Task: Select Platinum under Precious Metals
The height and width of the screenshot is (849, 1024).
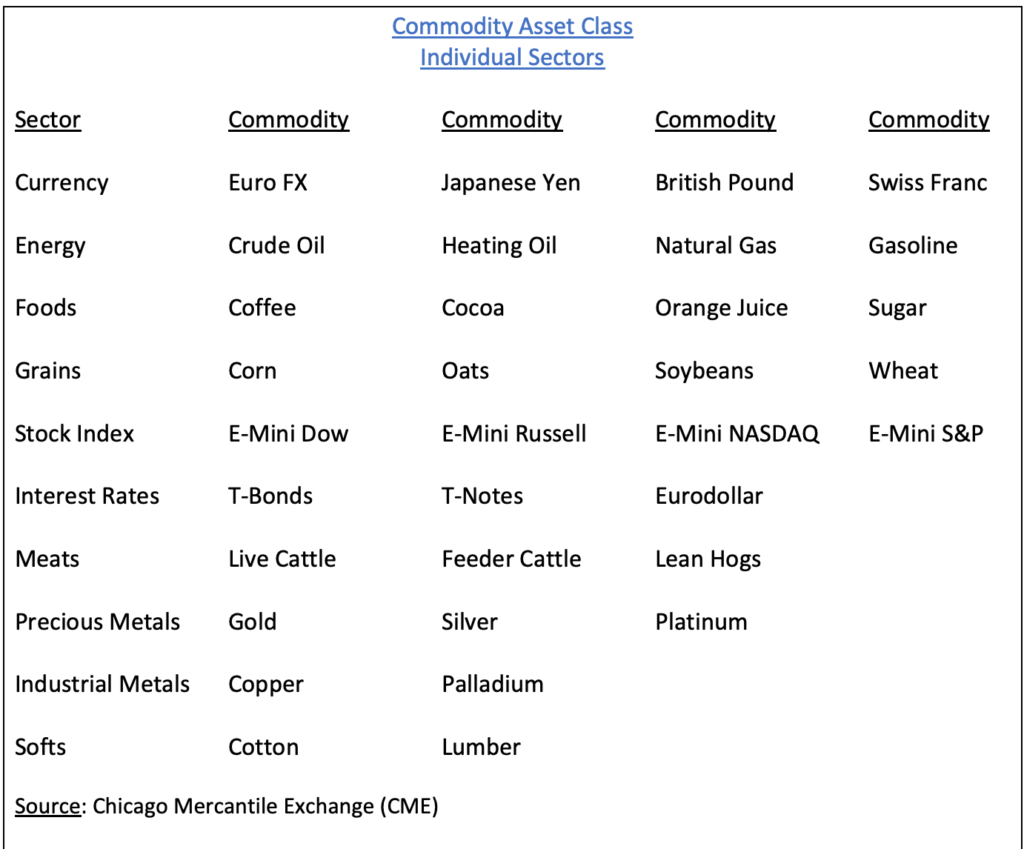Action: coord(701,621)
